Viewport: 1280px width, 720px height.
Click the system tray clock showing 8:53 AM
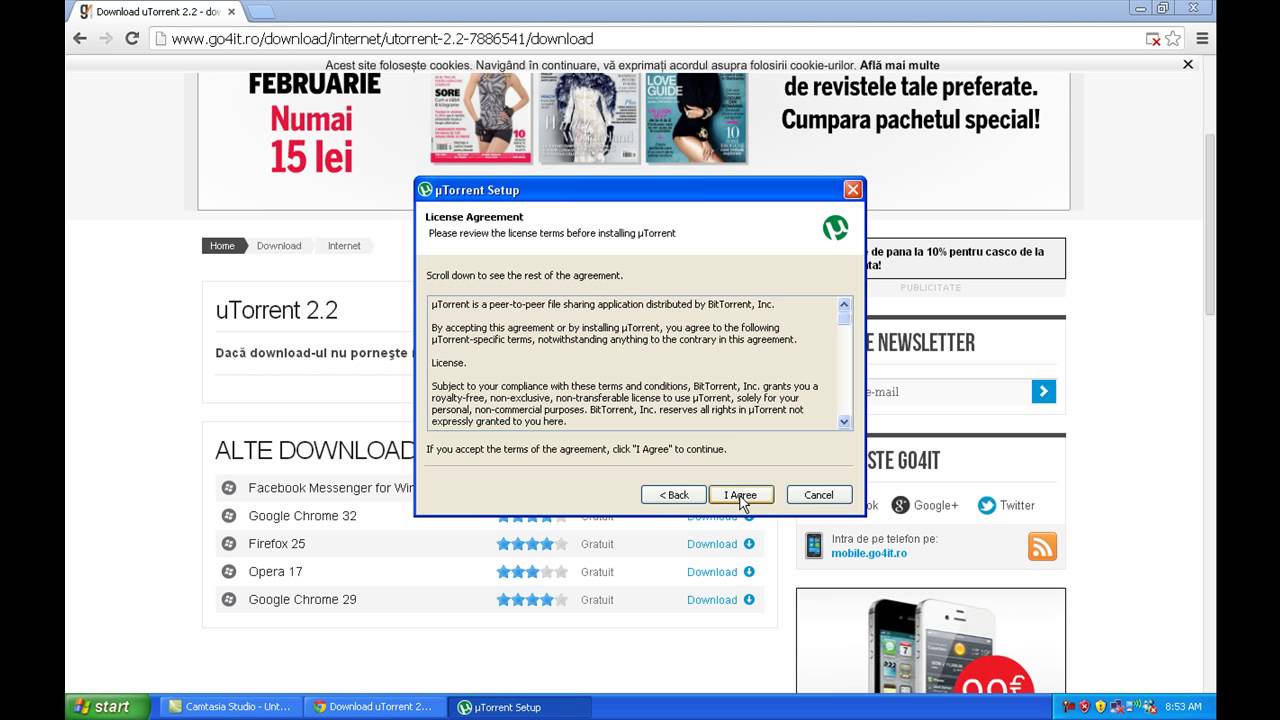tap(1183, 707)
